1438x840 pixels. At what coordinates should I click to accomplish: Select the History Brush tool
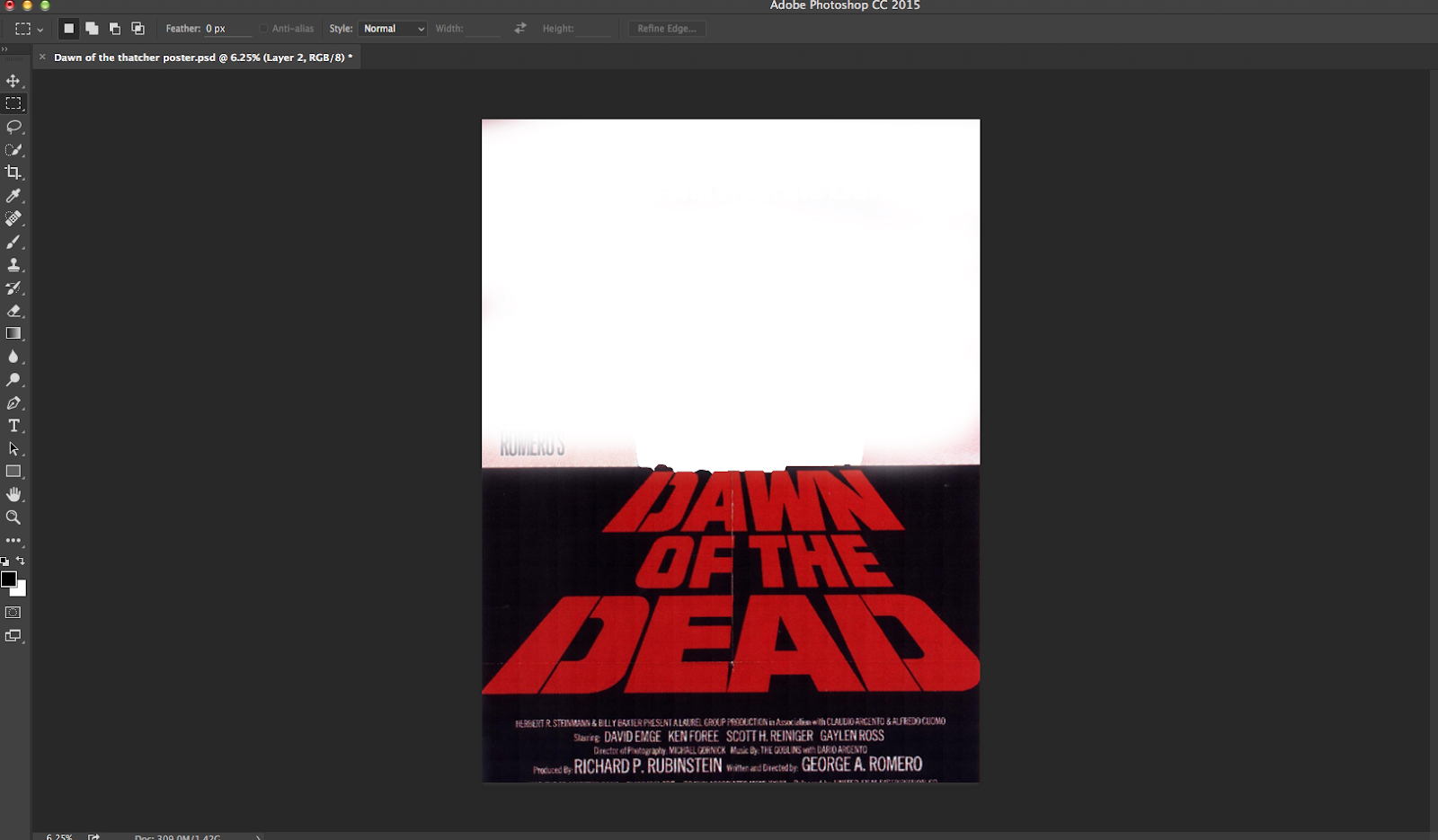(x=13, y=287)
